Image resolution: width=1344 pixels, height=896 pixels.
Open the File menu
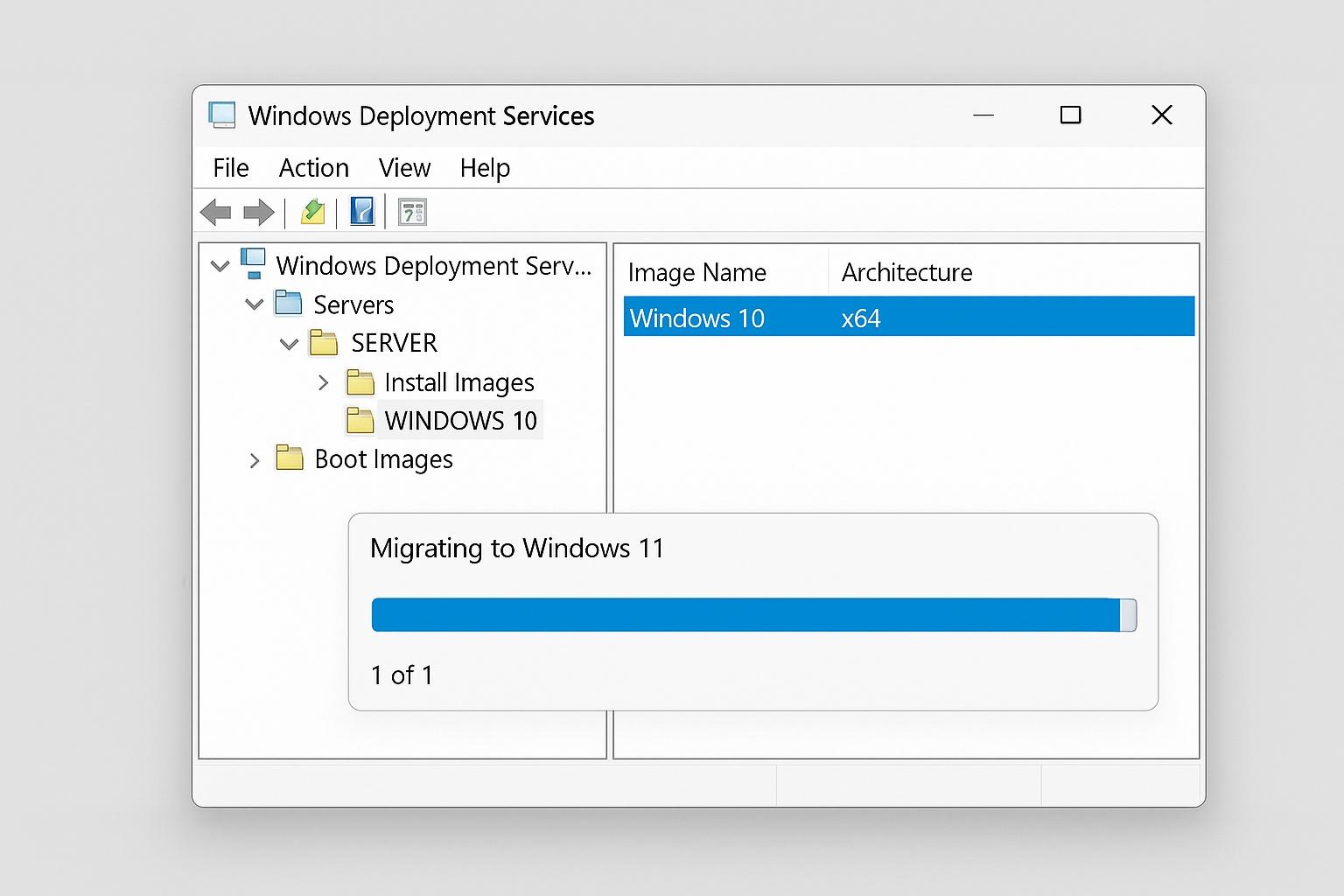tap(231, 168)
